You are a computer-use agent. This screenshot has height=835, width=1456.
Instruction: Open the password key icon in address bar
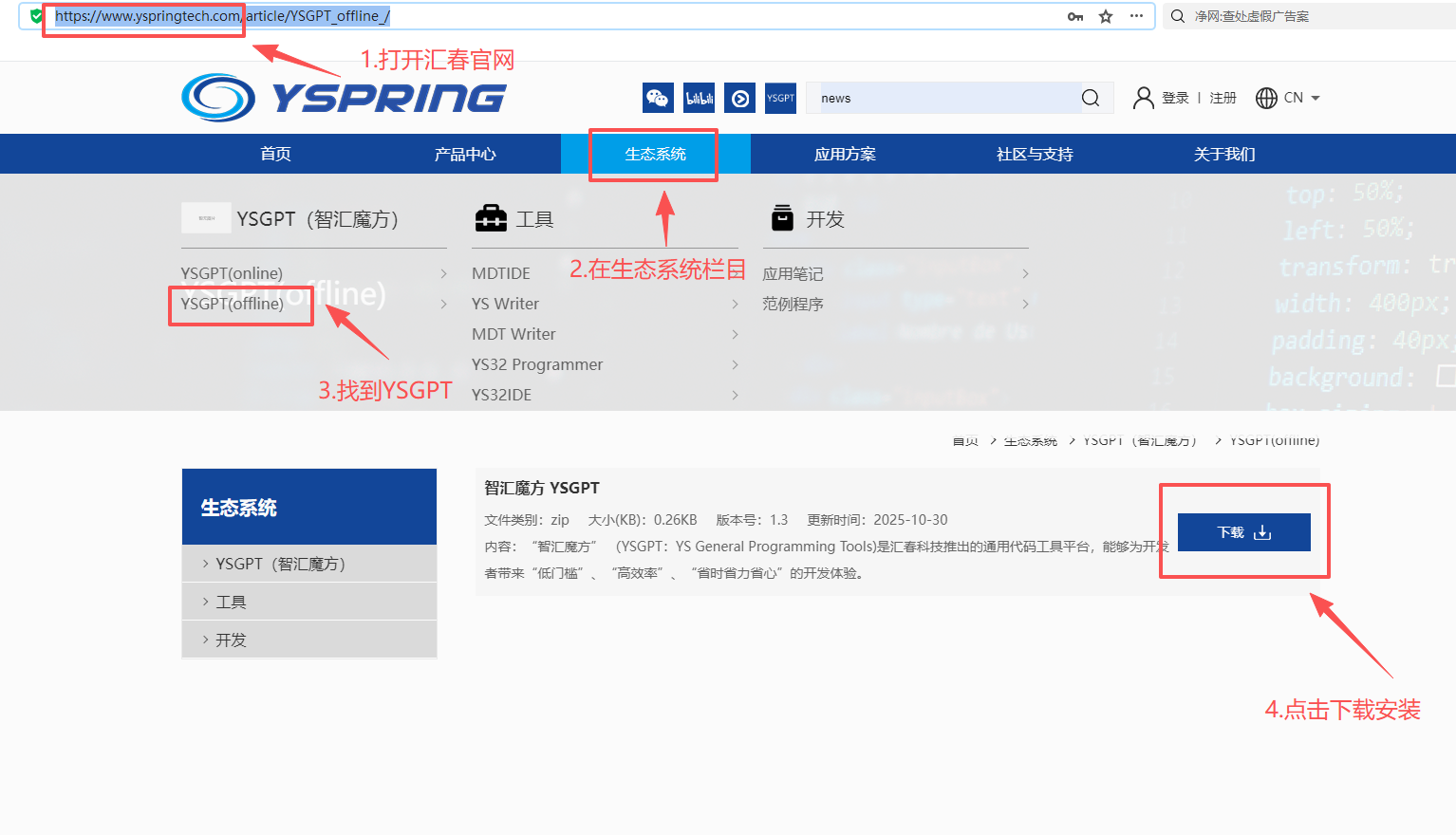1075,16
